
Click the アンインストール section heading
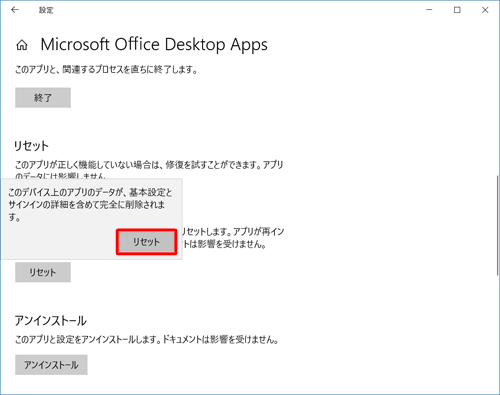pos(50,321)
